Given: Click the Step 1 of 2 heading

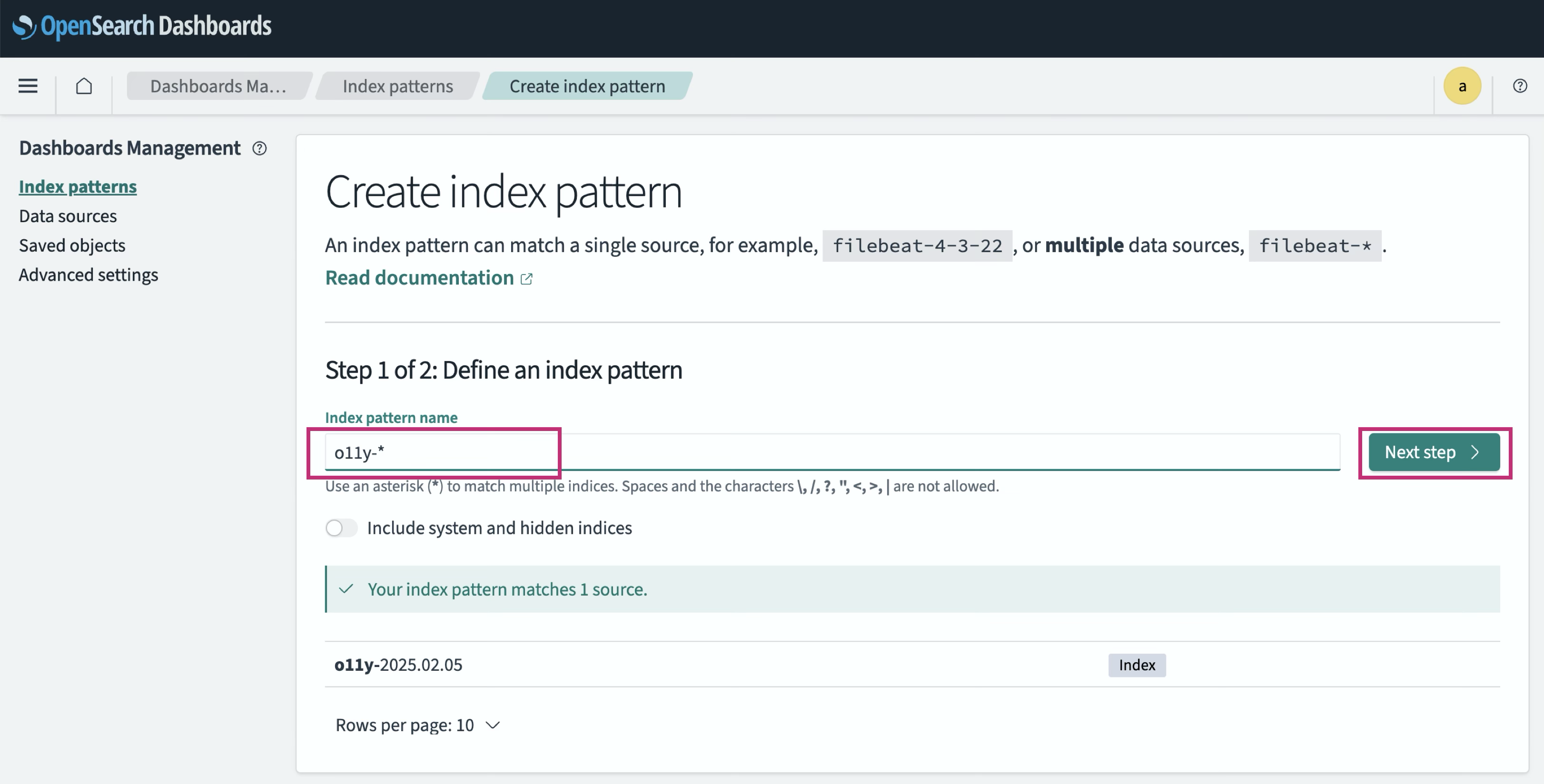Looking at the screenshot, I should pos(504,370).
